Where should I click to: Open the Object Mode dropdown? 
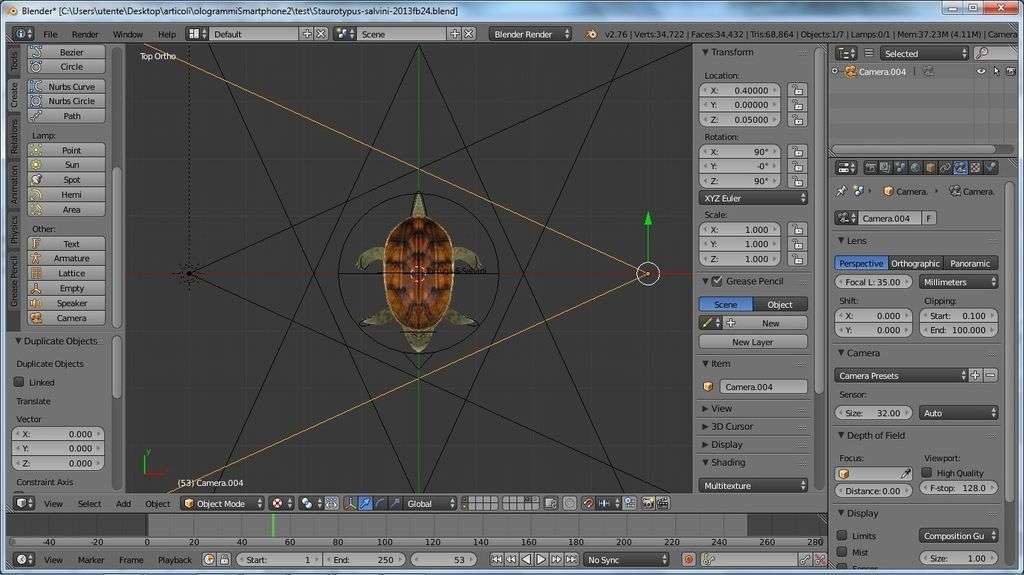[222, 503]
